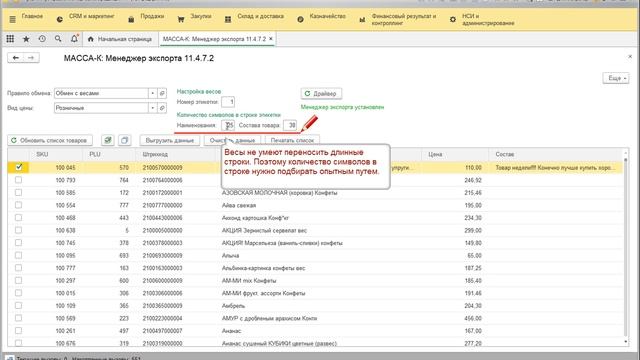
Task: Open favorites star icon
Action: 26,39
